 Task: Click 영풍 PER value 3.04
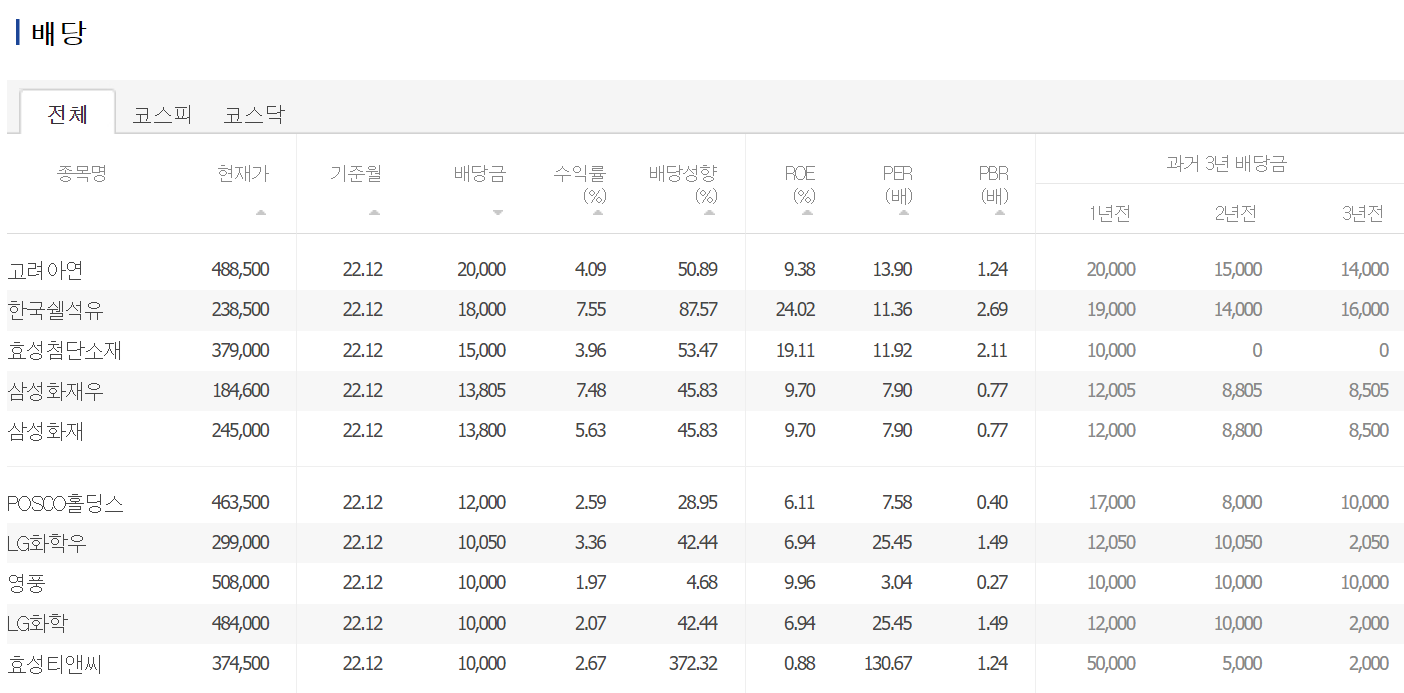[897, 583]
